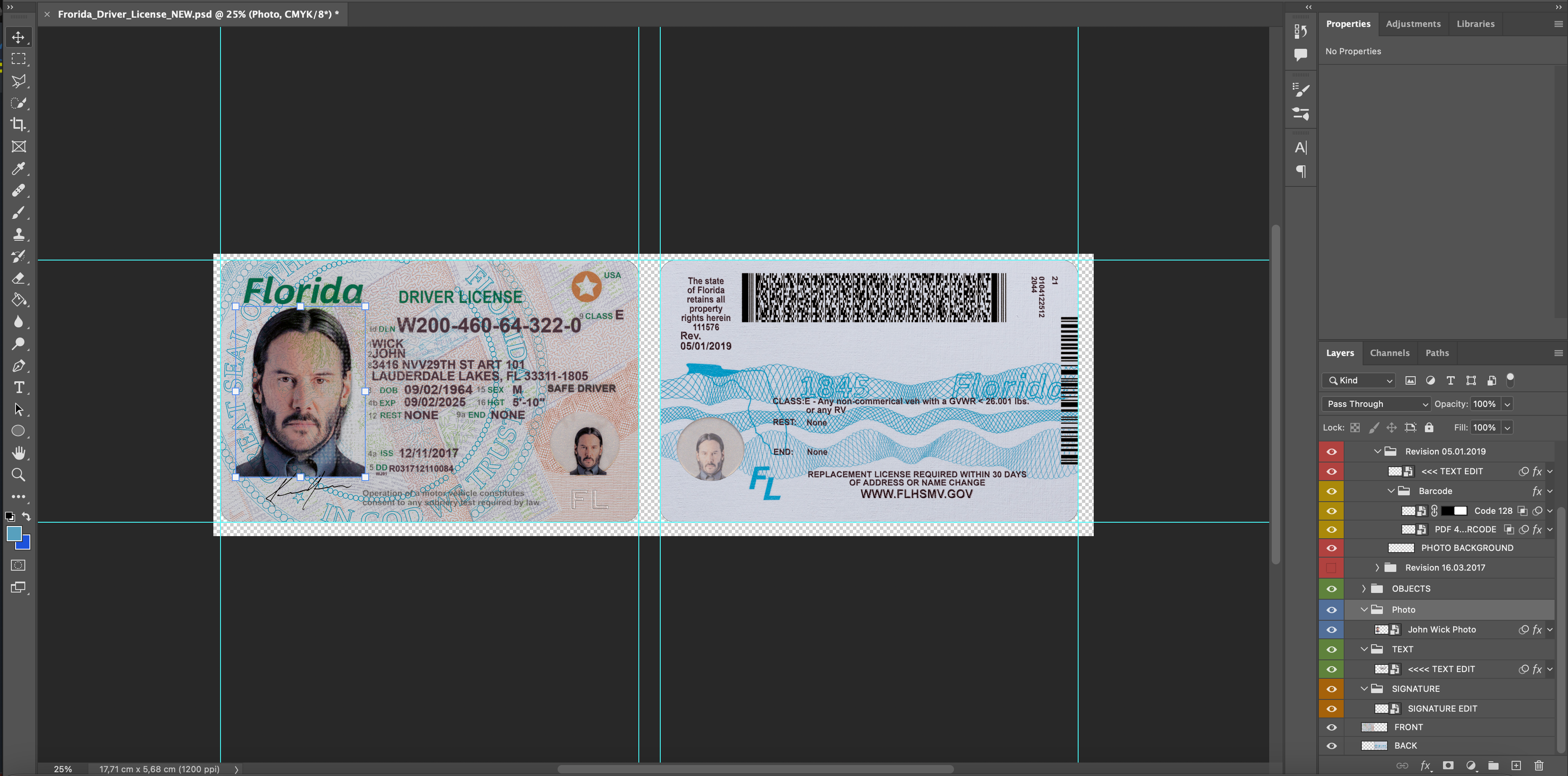Activate the Eraser tool

(18, 278)
